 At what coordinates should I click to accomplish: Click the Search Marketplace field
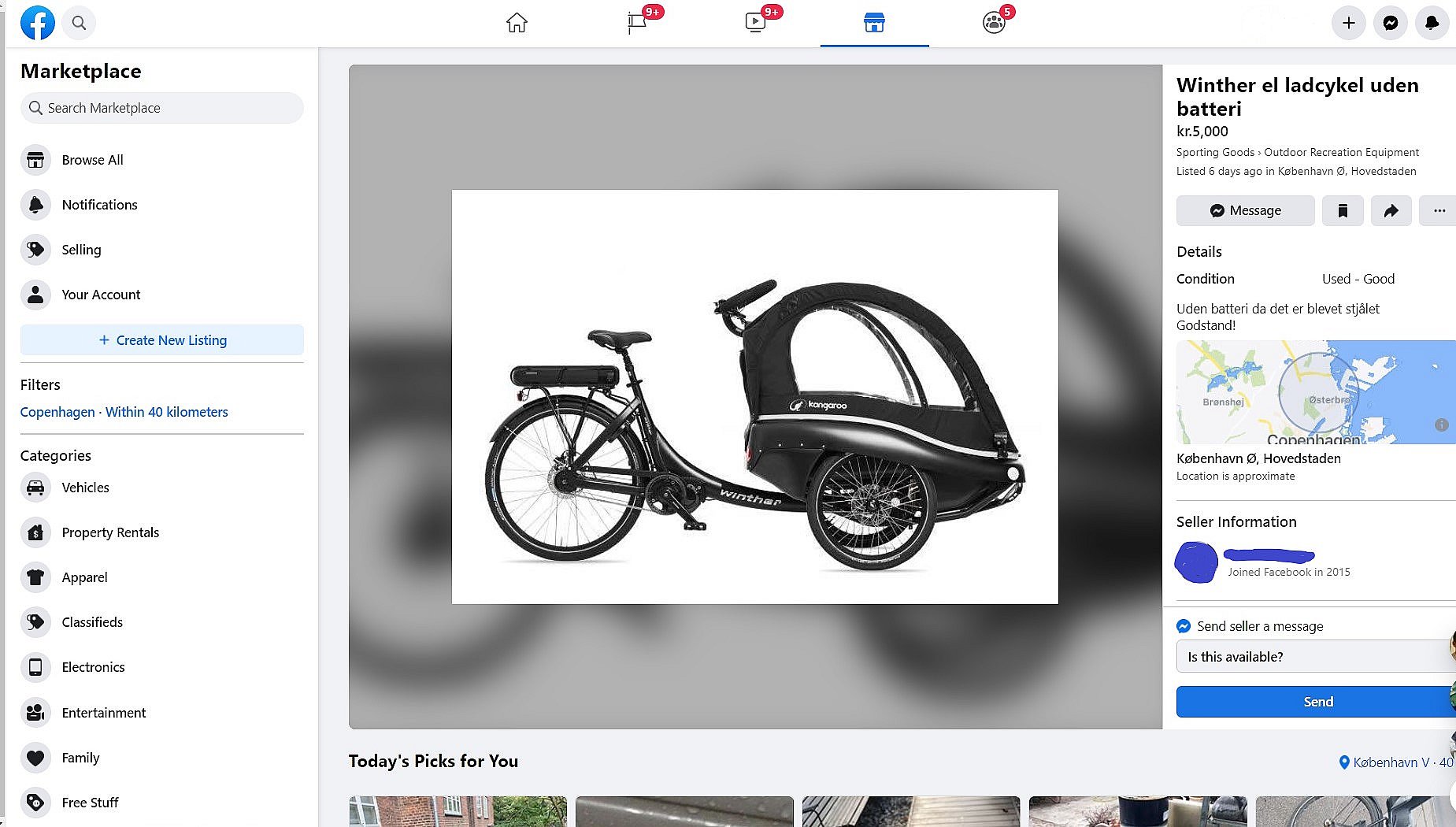point(162,108)
